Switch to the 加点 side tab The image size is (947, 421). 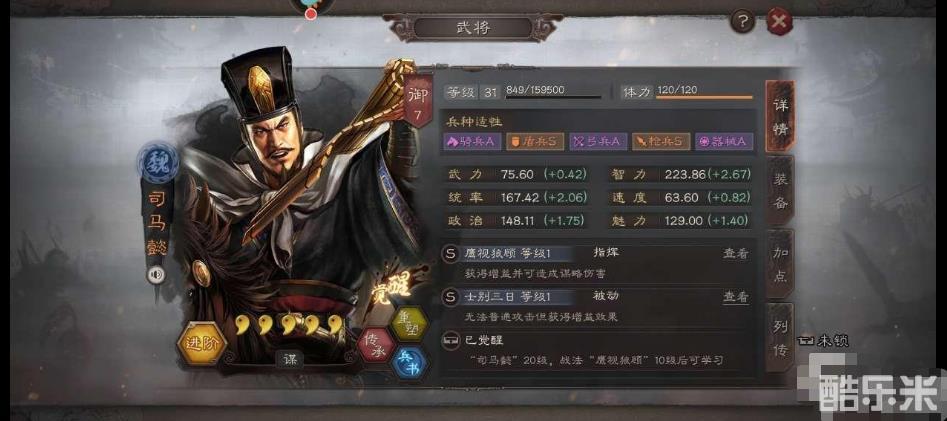(x=780, y=265)
